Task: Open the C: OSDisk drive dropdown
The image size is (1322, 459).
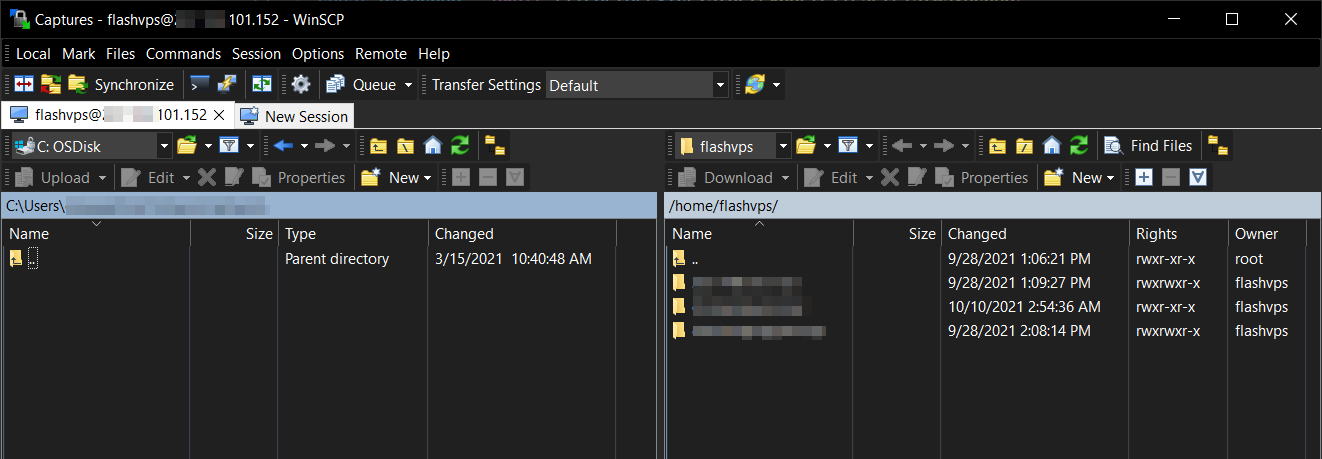Action: [164, 146]
